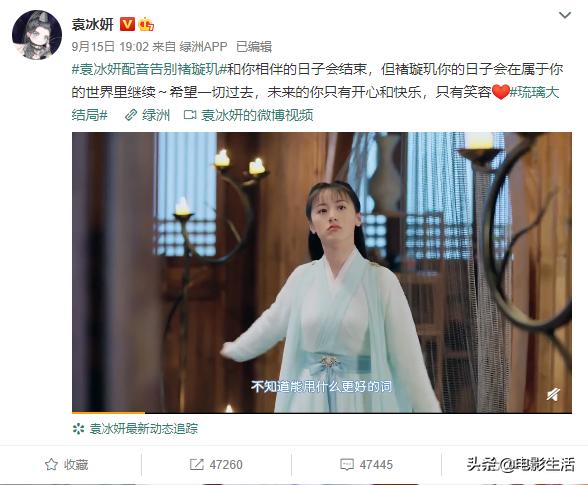Open hashtag #袁冰妍配音告别褚璇玑#
Screen dimensions: 588x485
pyautogui.click(x=149, y=69)
